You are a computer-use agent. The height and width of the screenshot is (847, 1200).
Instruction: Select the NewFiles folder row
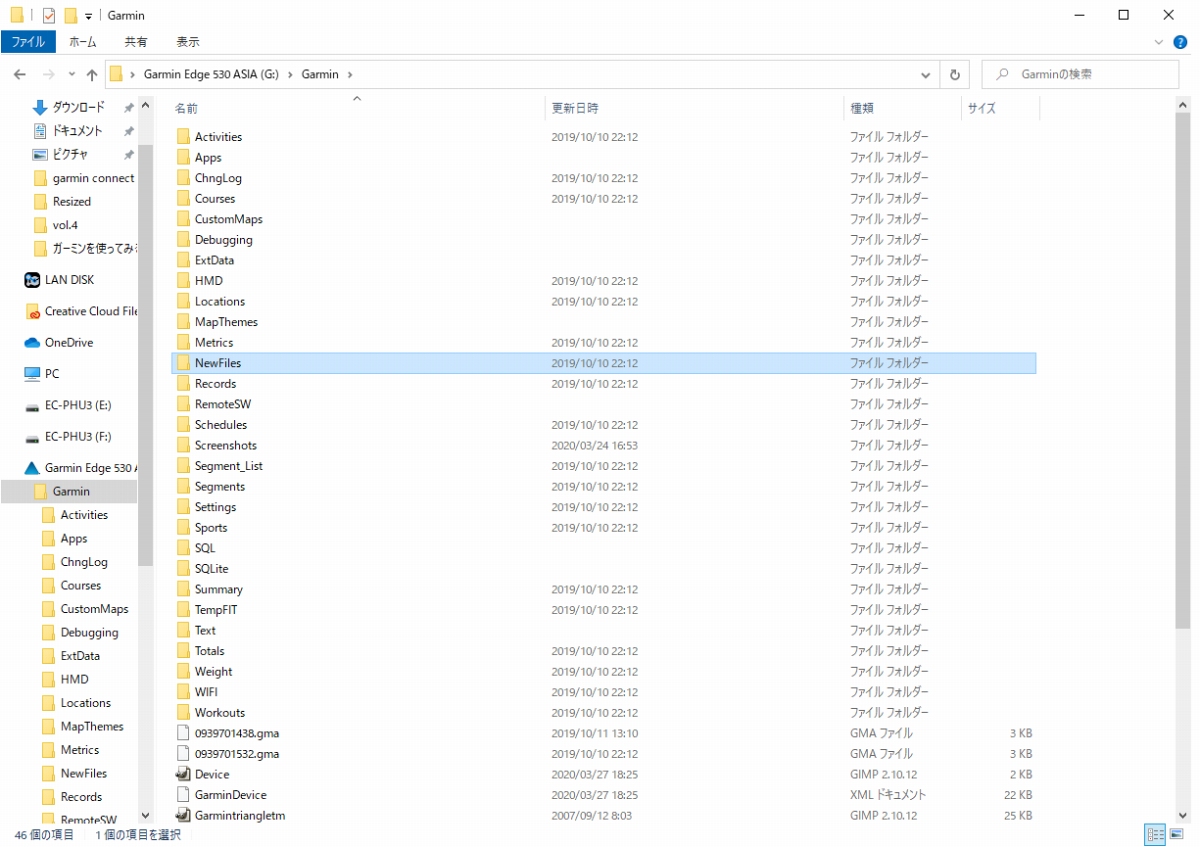pyautogui.click(x=604, y=363)
